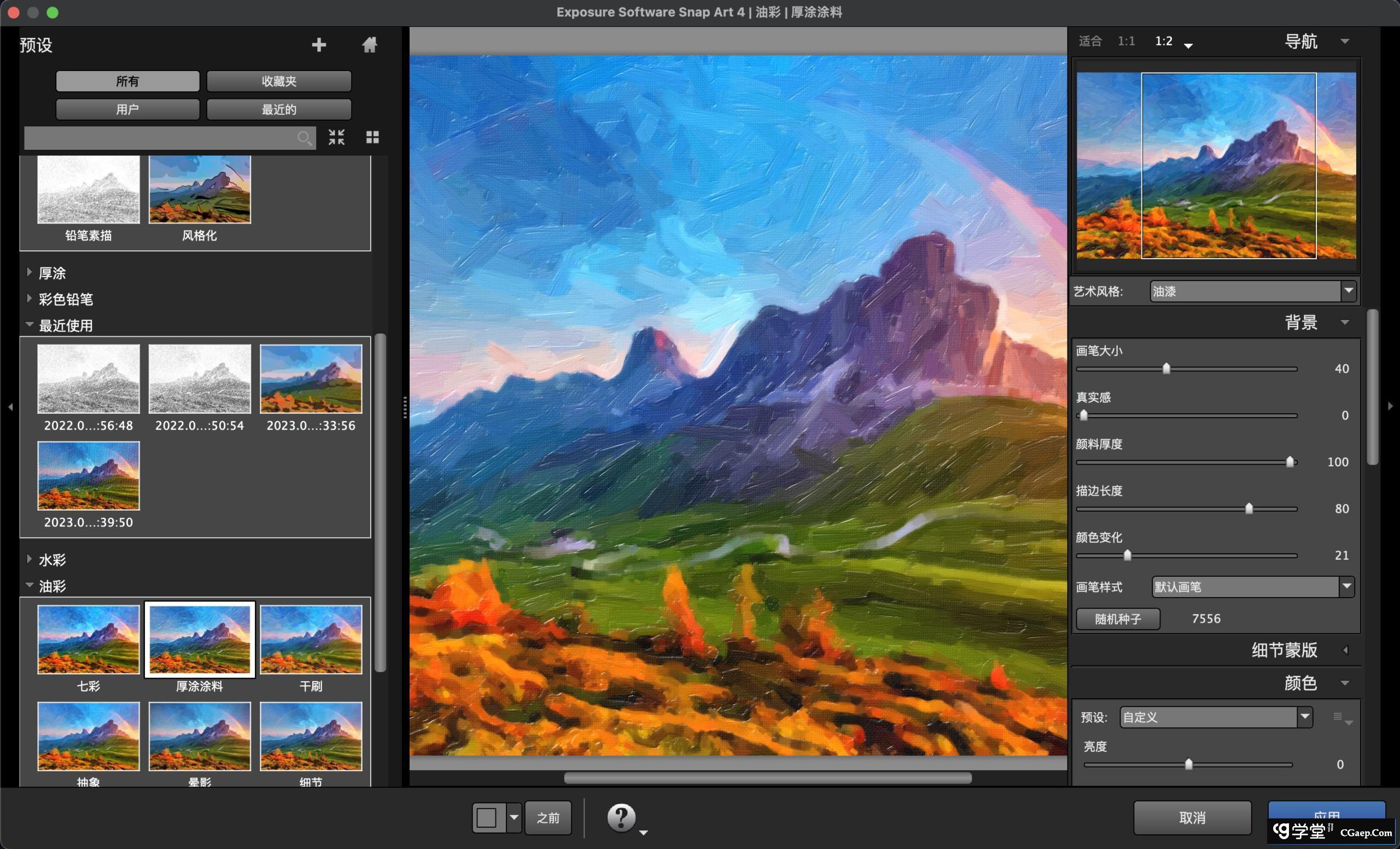Screen dimensions: 1400x849
Task: Adjust the 画笔大小 slider handle
Action: click(1166, 368)
